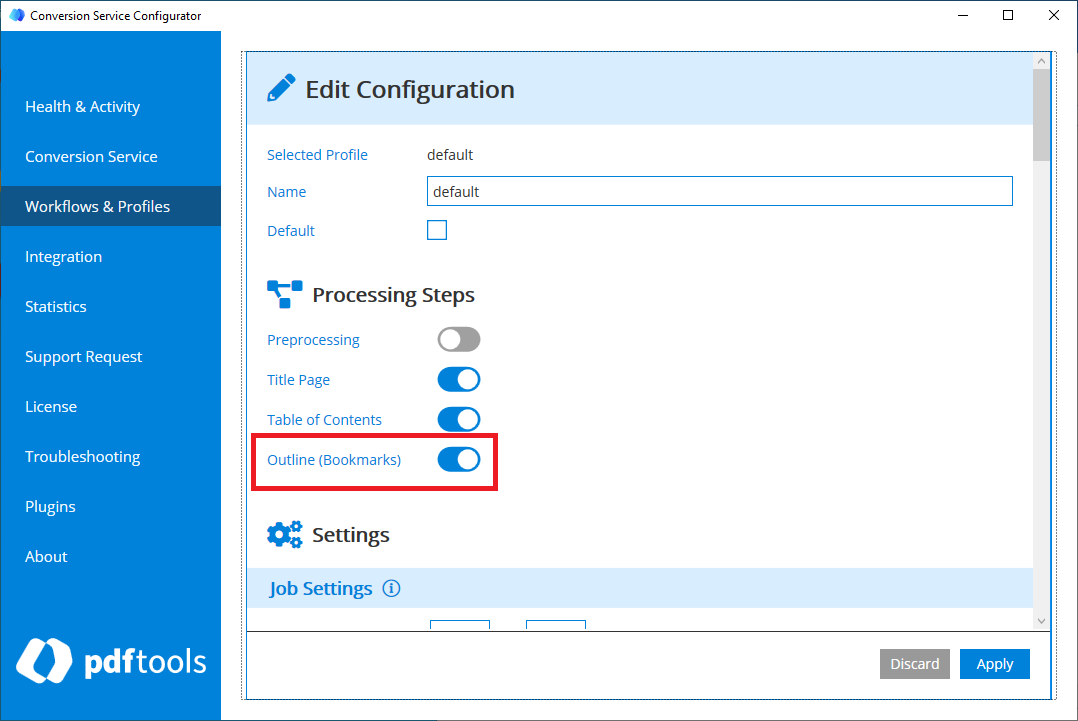
Task: Click the scroll up arrow
Action: click(1041, 61)
